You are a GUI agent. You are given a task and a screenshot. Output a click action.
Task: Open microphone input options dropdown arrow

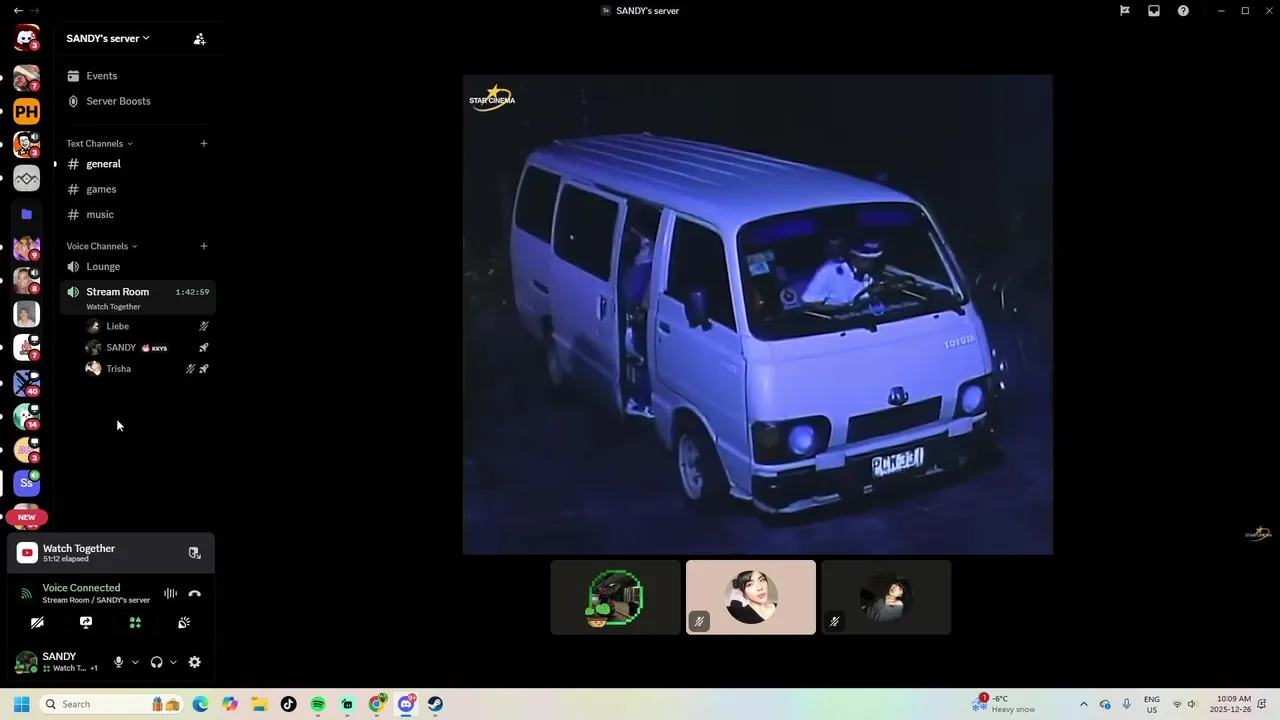pyautogui.click(x=135, y=662)
